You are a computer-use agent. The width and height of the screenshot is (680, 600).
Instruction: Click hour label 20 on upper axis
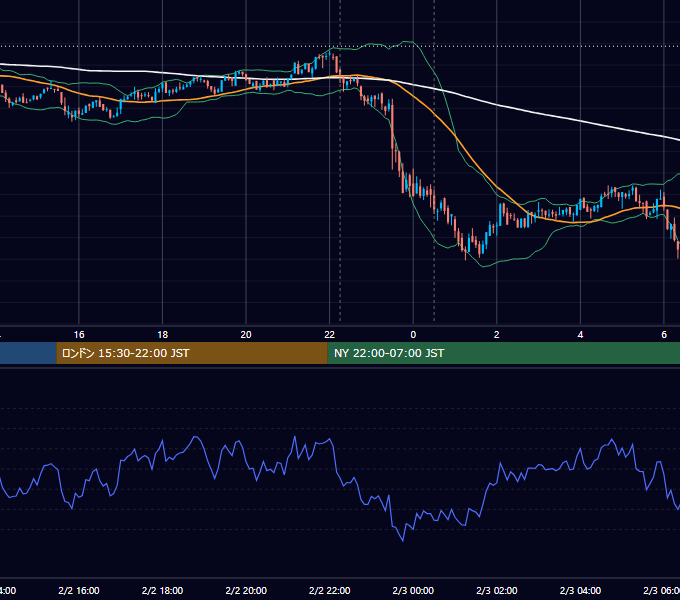pos(246,335)
